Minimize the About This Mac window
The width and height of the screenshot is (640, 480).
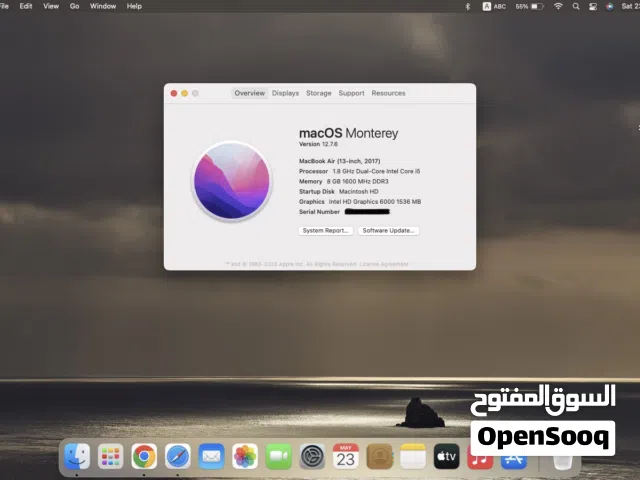click(184, 93)
